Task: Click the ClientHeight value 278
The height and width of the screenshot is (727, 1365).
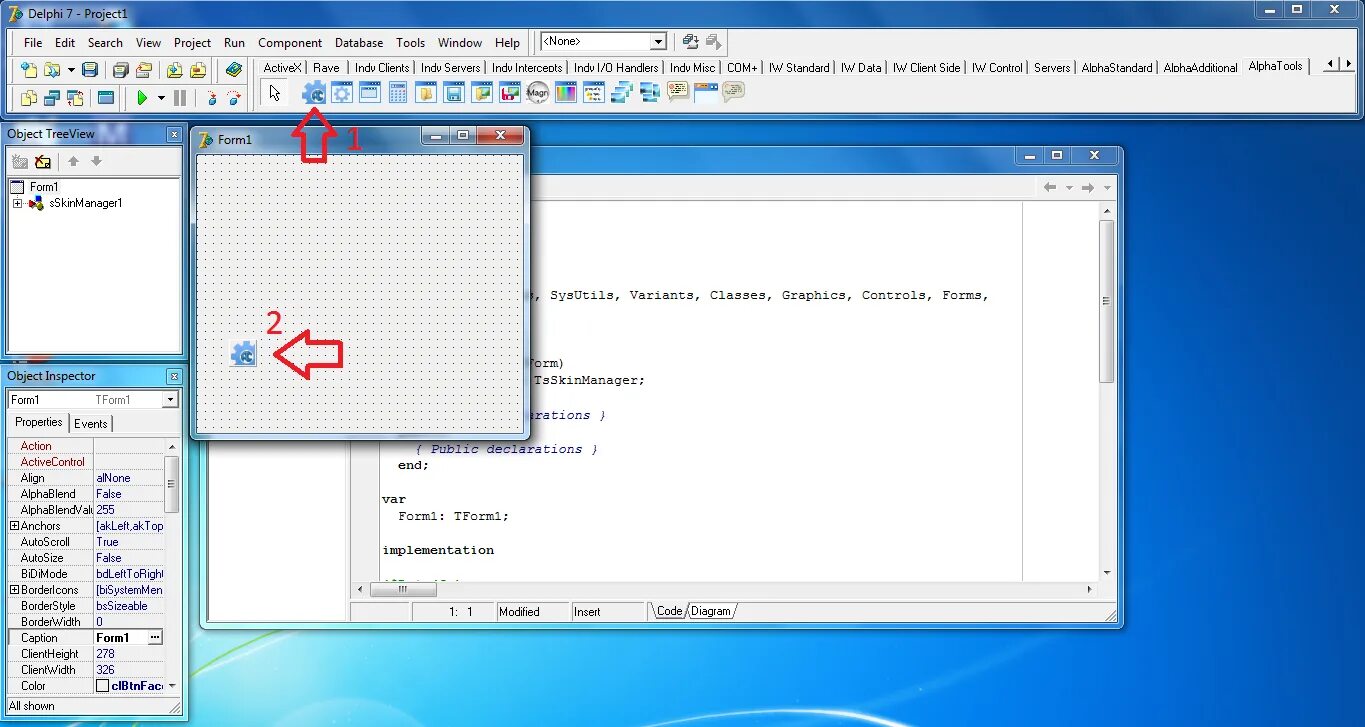Action: coord(128,654)
